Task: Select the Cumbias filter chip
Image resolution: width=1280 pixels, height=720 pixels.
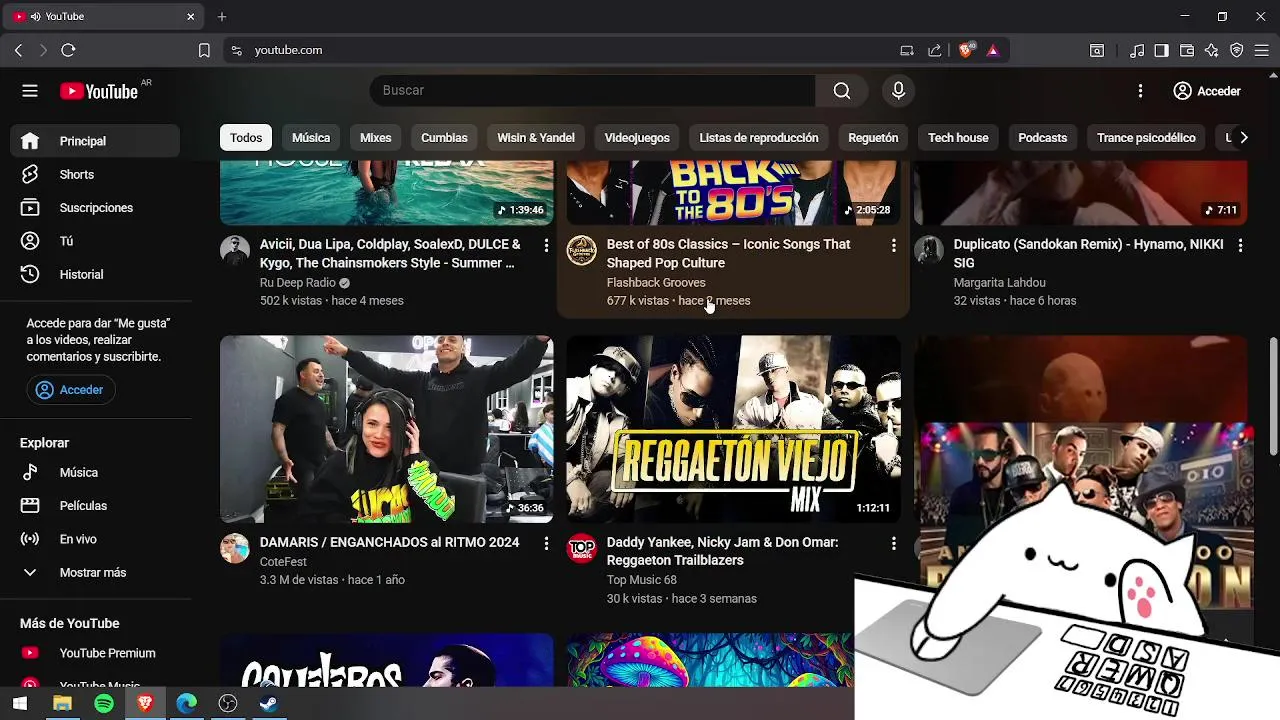Action: coord(444,138)
